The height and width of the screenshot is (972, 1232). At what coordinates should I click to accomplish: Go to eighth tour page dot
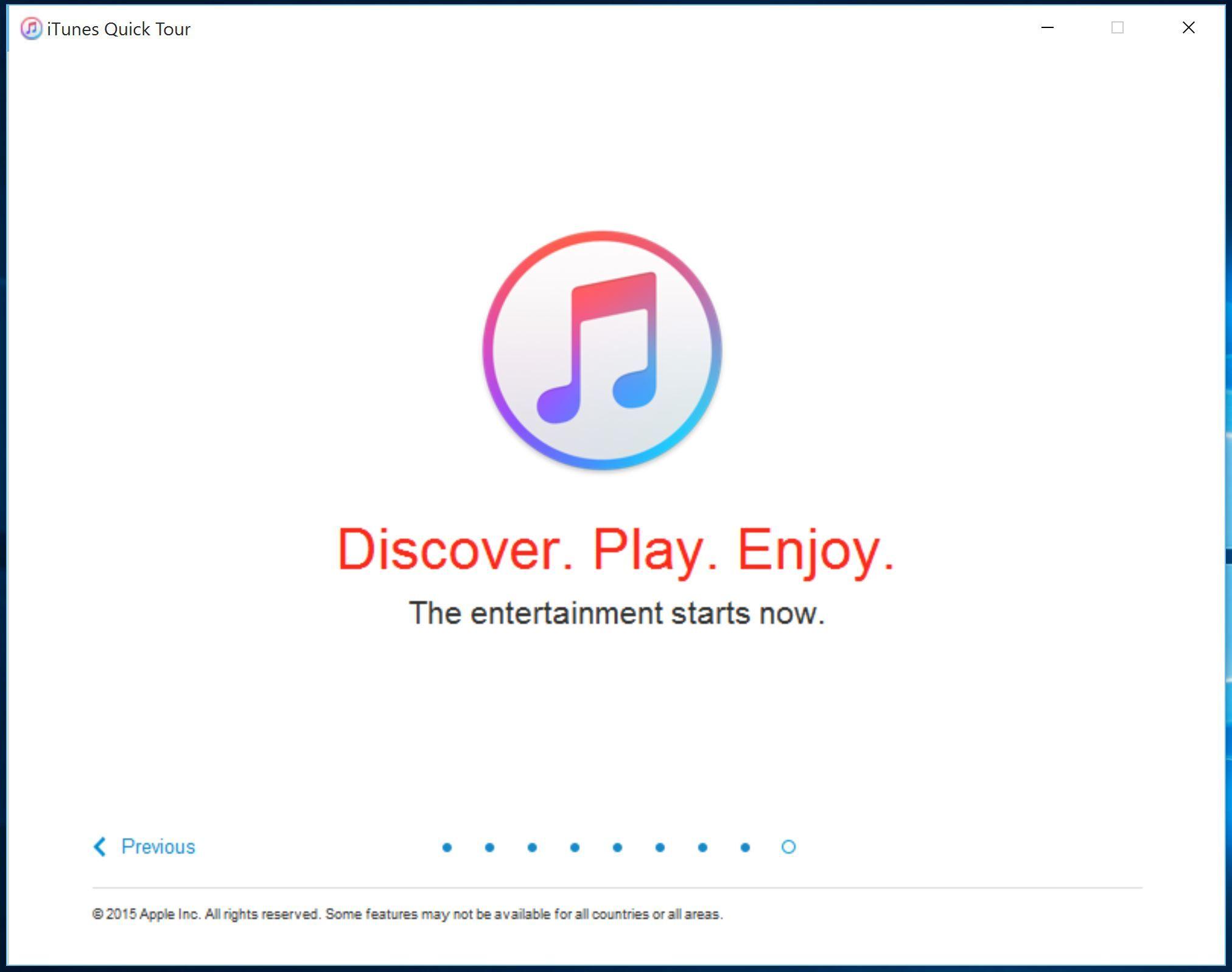click(745, 847)
